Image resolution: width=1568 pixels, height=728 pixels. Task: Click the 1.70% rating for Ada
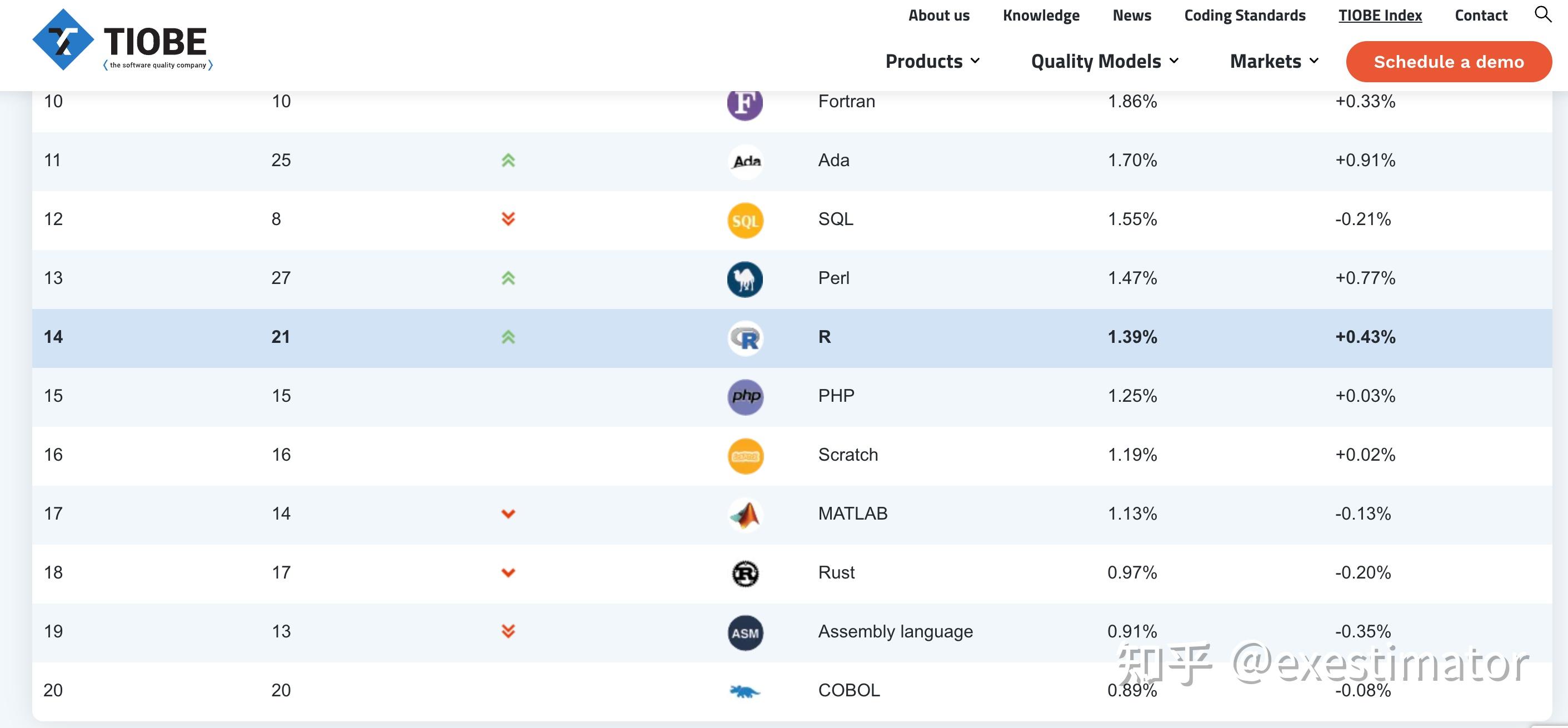point(1132,160)
